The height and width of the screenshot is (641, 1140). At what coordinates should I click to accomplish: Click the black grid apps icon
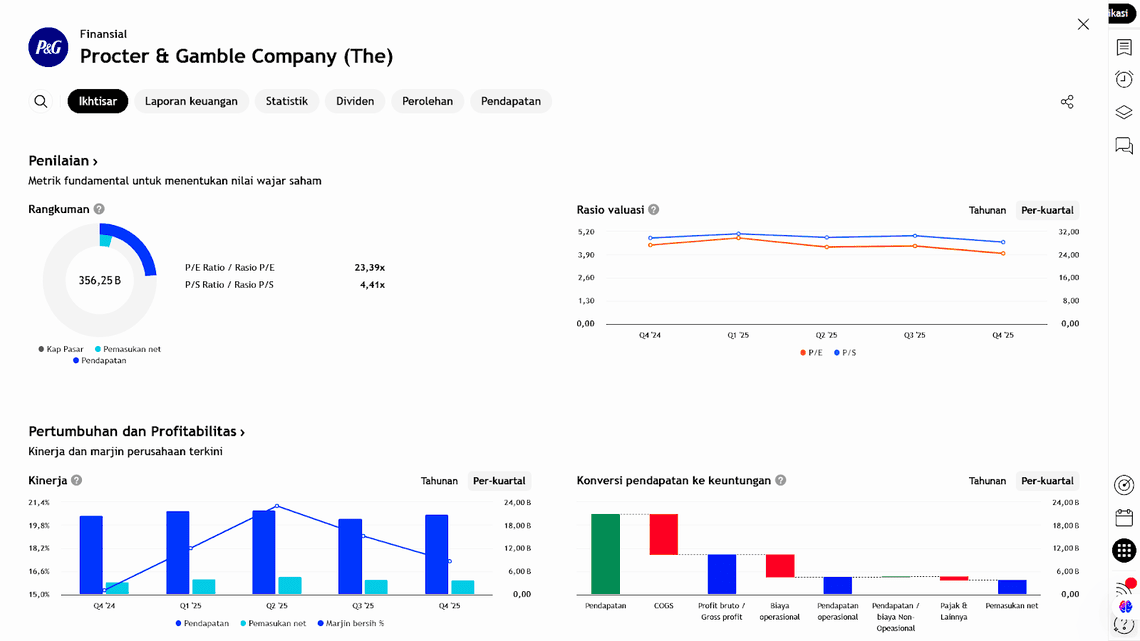pyautogui.click(x=1124, y=550)
